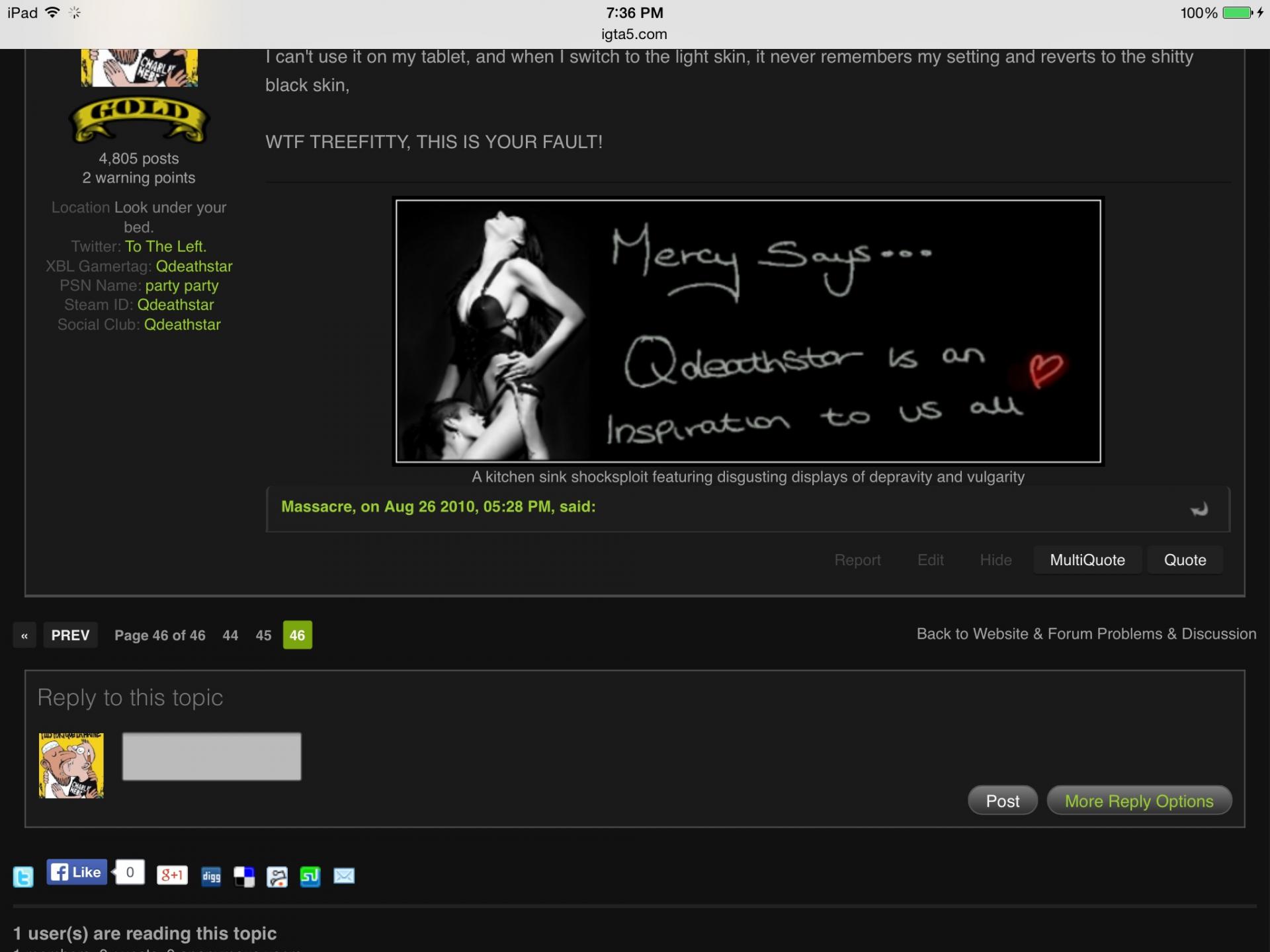Toggle MultiQuote on this post

tap(1087, 560)
